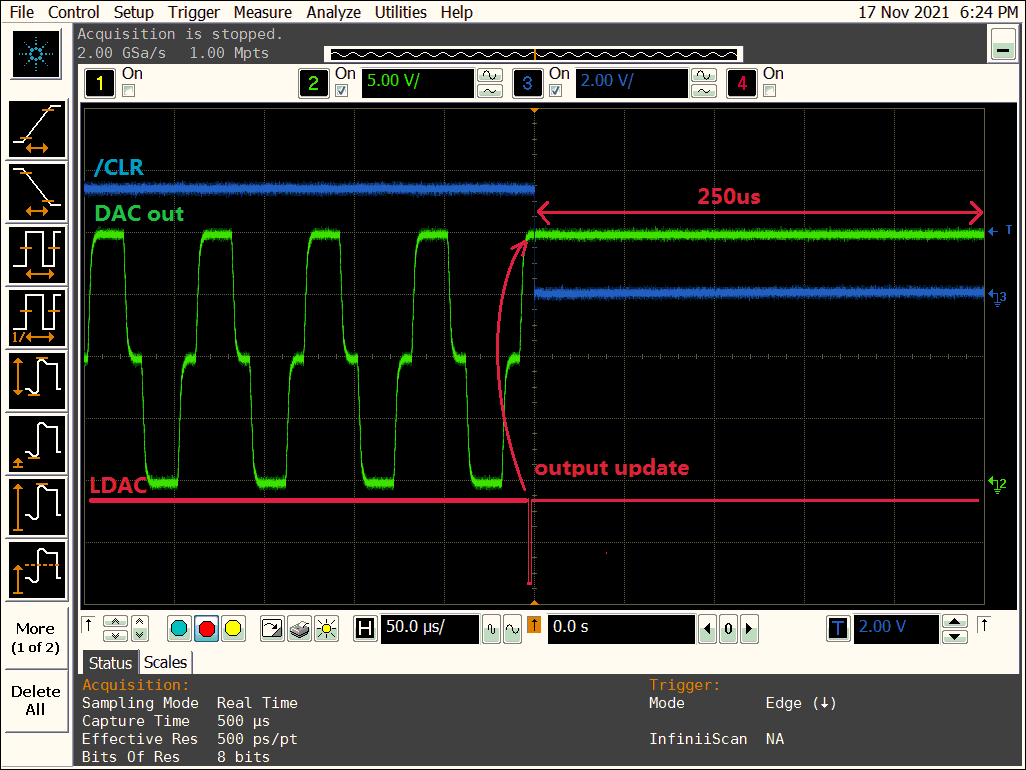The image size is (1026, 770).
Task: Select the peak-to-peak voltage measurement icon
Action: [x=37, y=381]
